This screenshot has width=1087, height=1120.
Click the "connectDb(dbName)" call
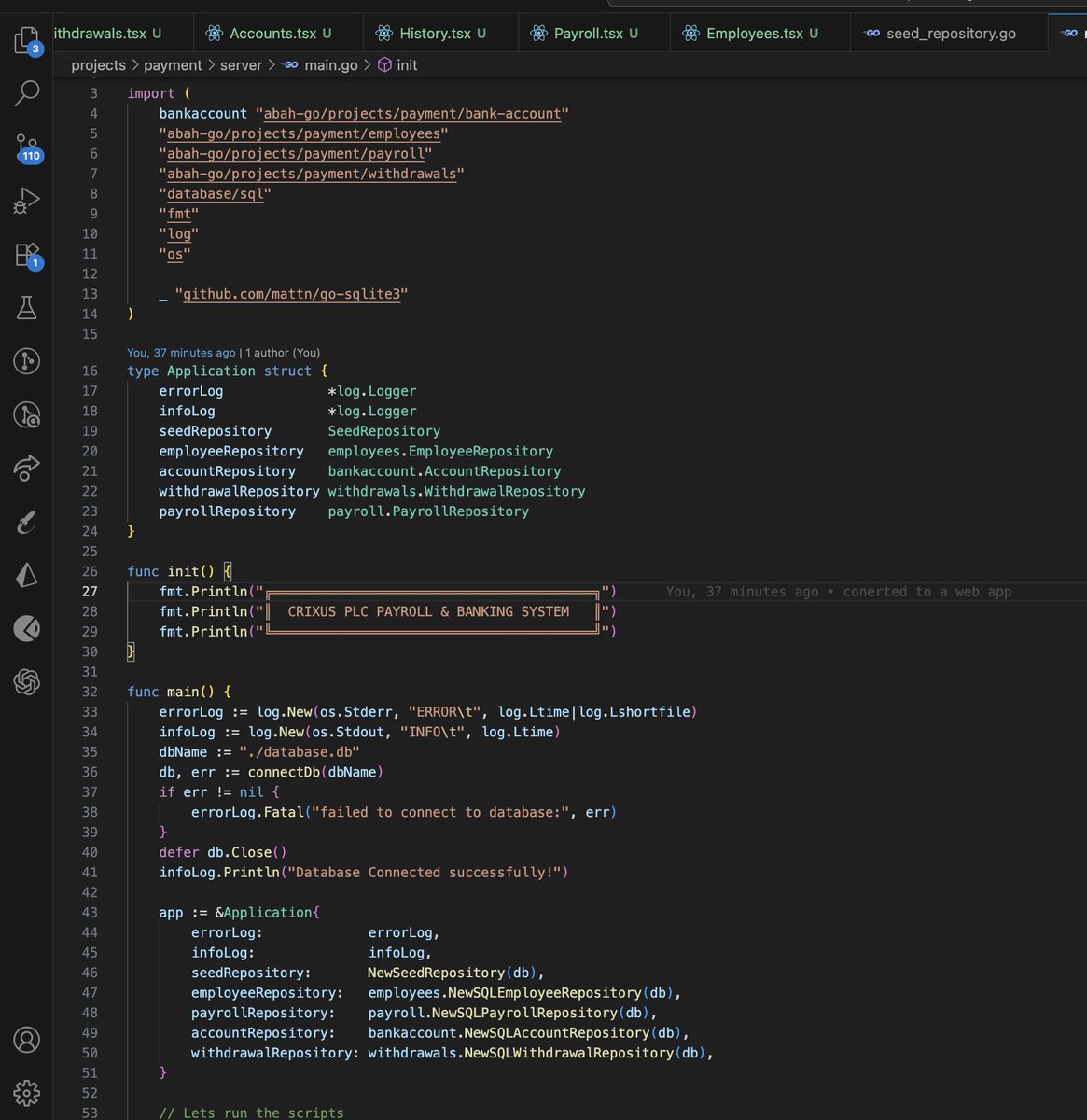click(315, 772)
